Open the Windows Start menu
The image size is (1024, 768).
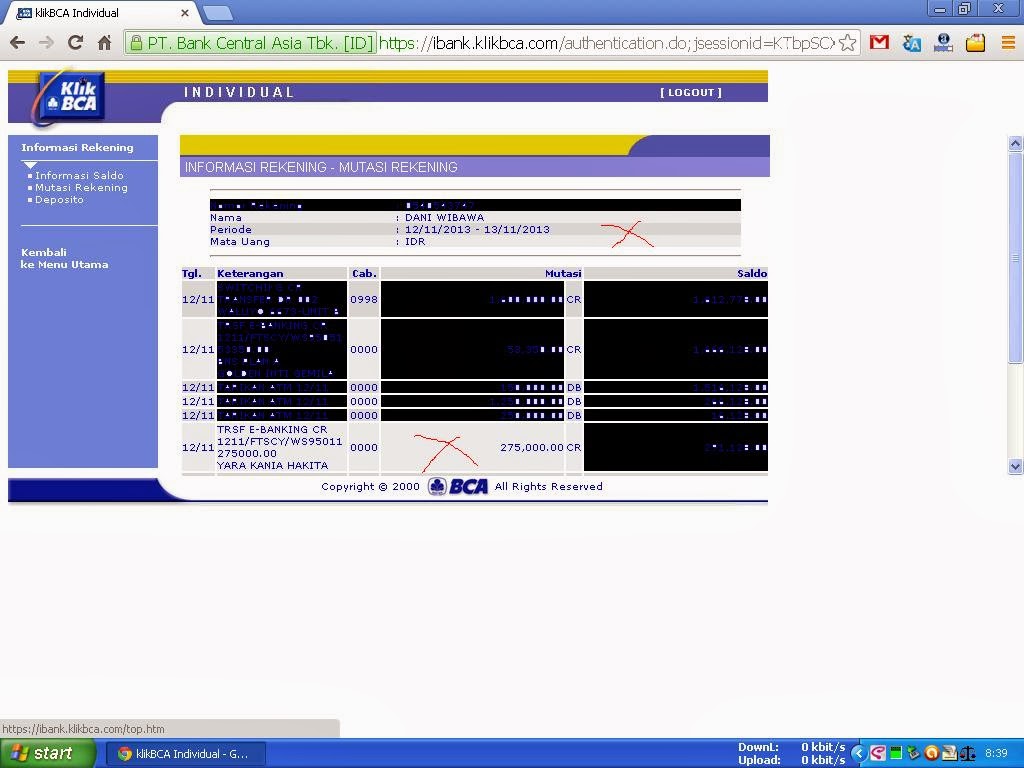coord(47,754)
